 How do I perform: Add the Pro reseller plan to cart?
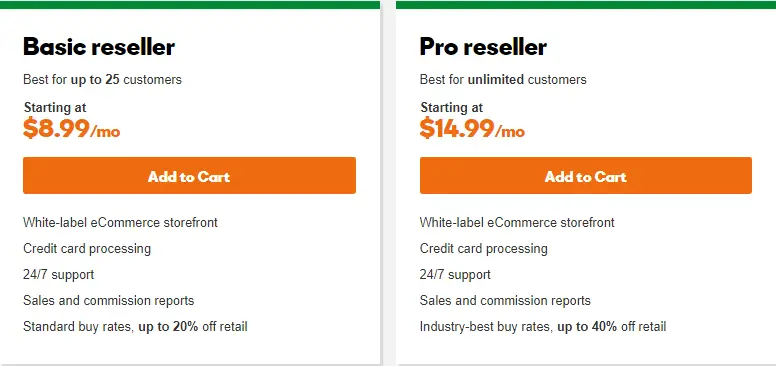(x=585, y=176)
